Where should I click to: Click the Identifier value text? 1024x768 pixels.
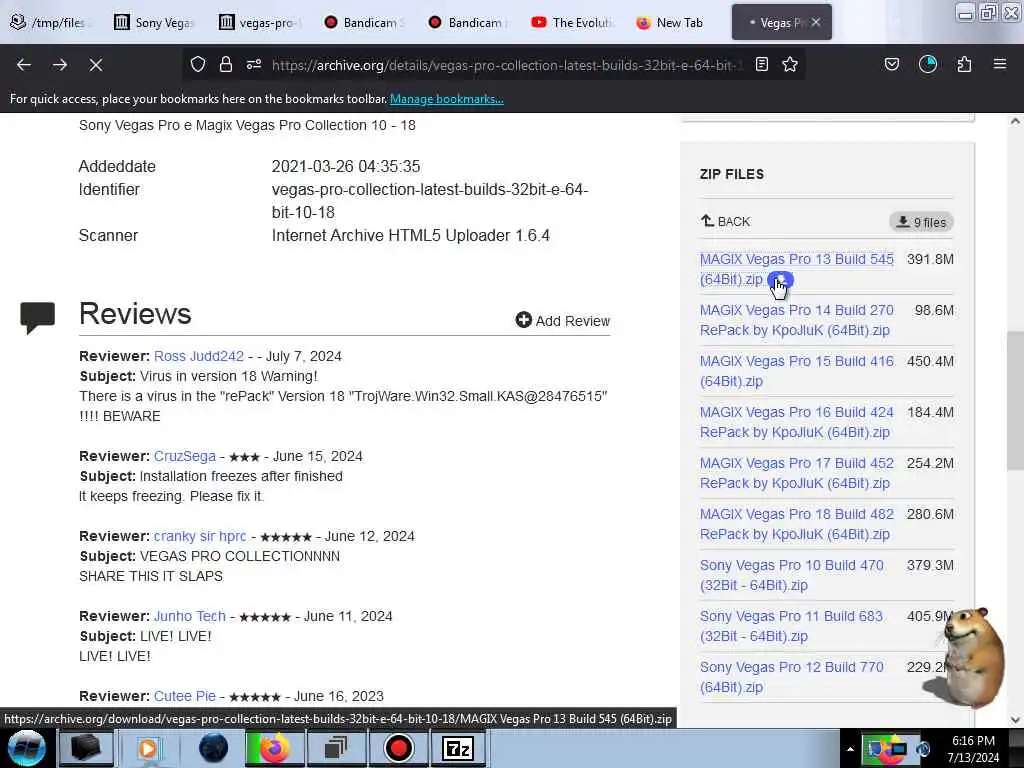coord(430,201)
